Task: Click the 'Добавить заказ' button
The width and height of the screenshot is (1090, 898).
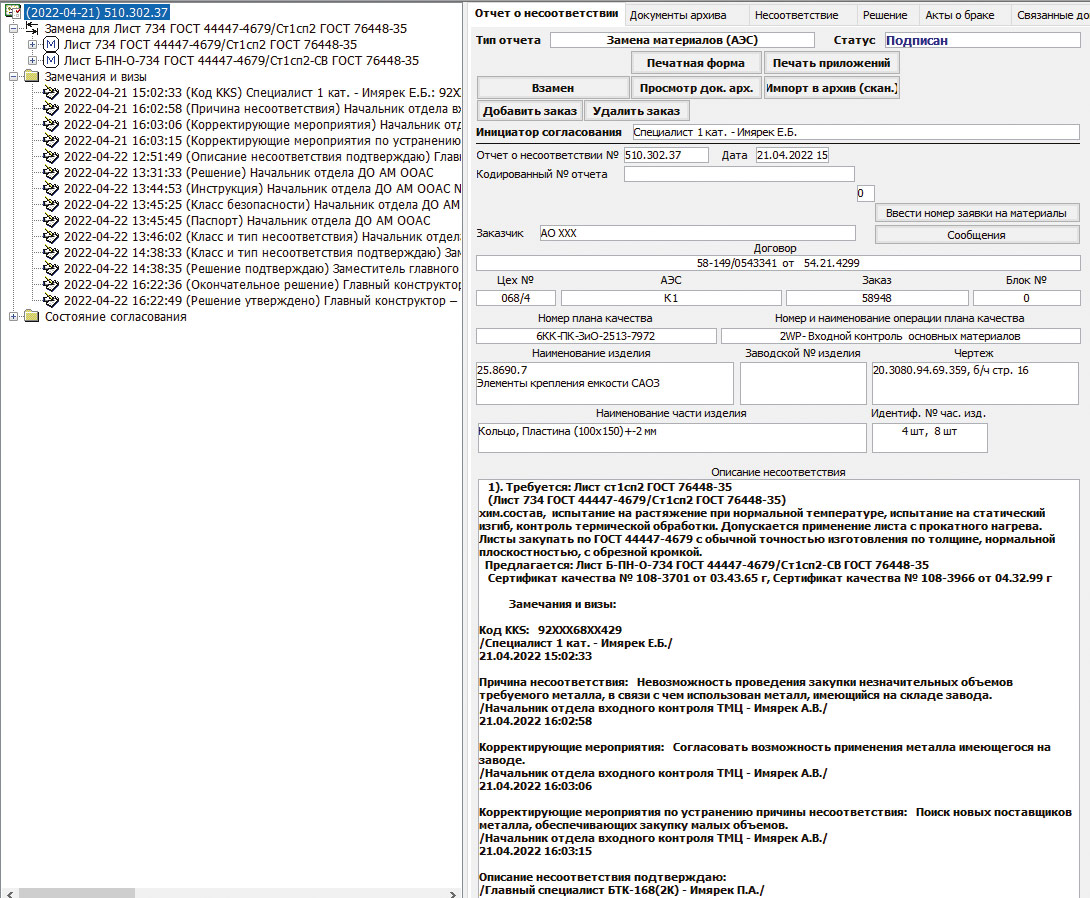Action: tap(530, 111)
